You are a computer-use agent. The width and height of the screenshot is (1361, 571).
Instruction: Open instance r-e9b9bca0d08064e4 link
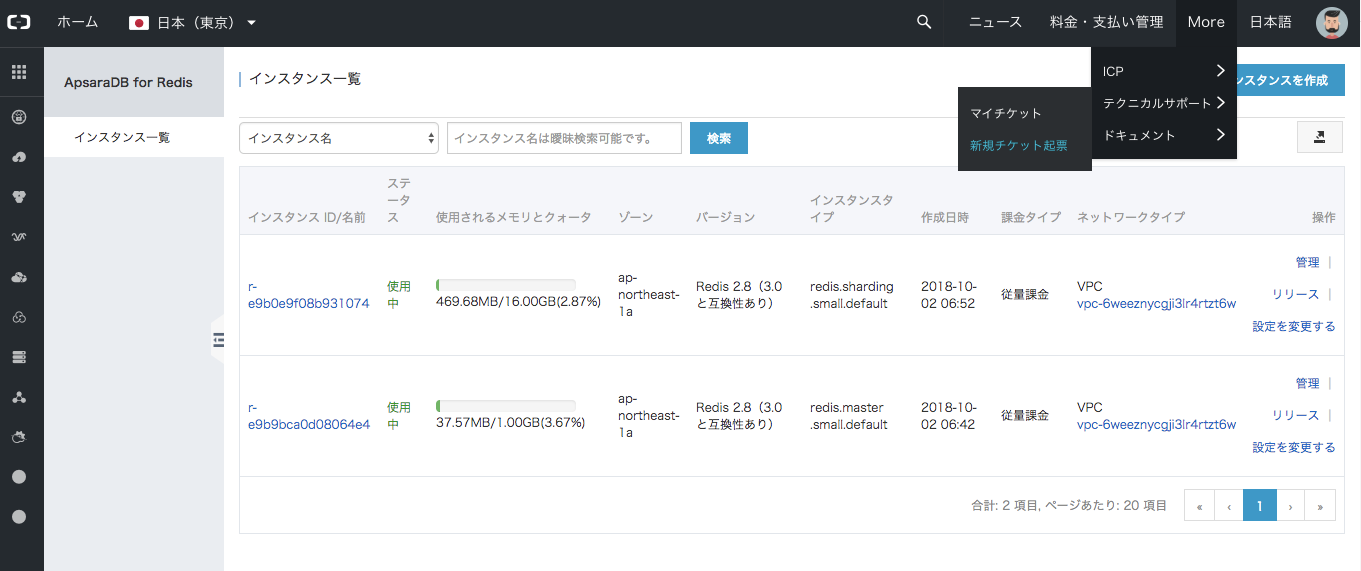(309, 416)
